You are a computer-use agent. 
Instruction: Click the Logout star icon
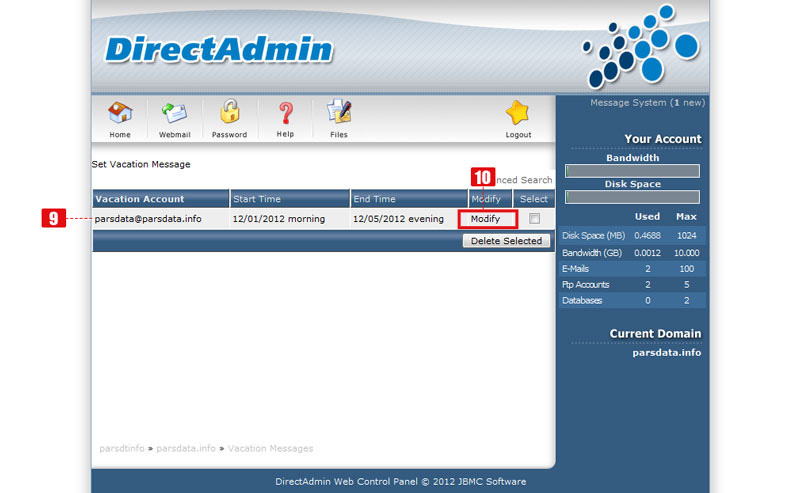click(518, 113)
